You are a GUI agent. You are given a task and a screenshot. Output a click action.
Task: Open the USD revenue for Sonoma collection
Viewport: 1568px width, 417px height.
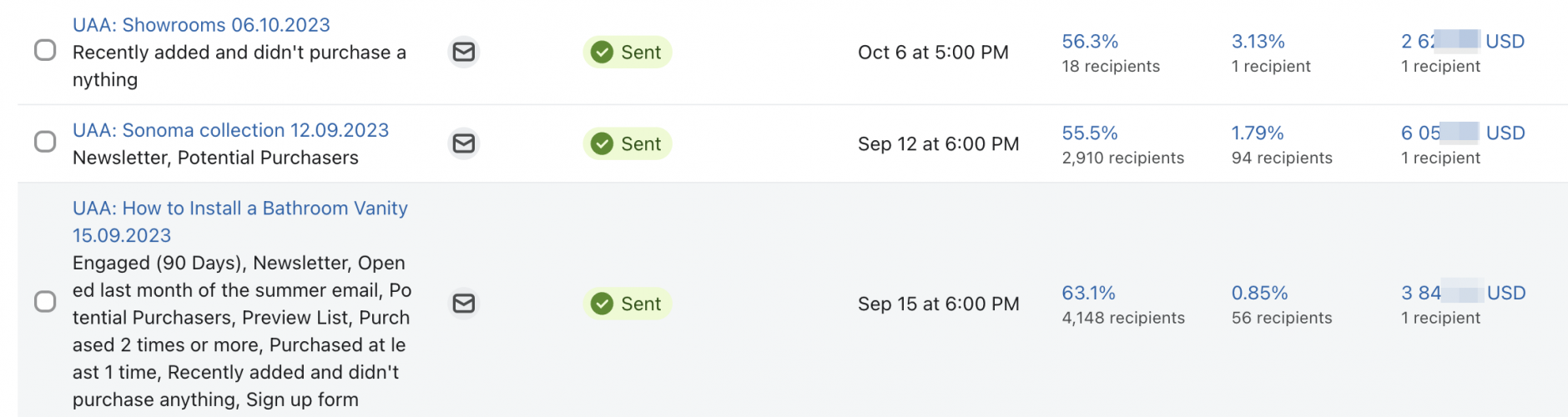coord(1462,133)
